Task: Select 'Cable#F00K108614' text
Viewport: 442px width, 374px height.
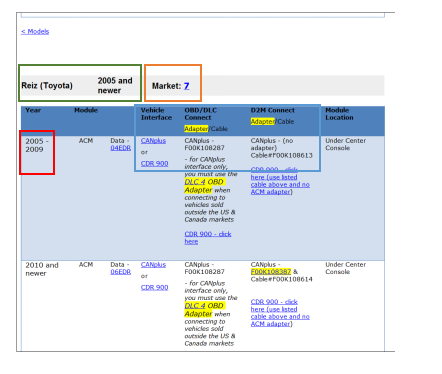Action: click(282, 279)
